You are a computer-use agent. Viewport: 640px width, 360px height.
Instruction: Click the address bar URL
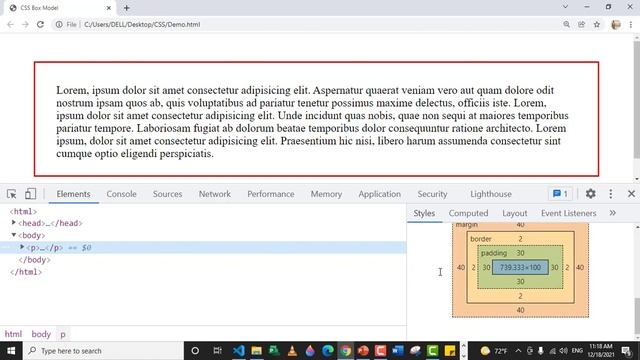click(142, 24)
